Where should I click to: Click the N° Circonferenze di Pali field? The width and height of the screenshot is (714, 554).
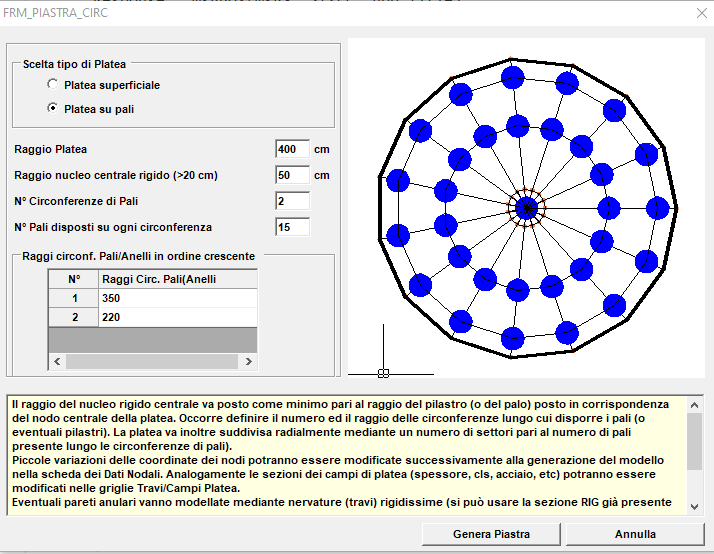(x=292, y=201)
